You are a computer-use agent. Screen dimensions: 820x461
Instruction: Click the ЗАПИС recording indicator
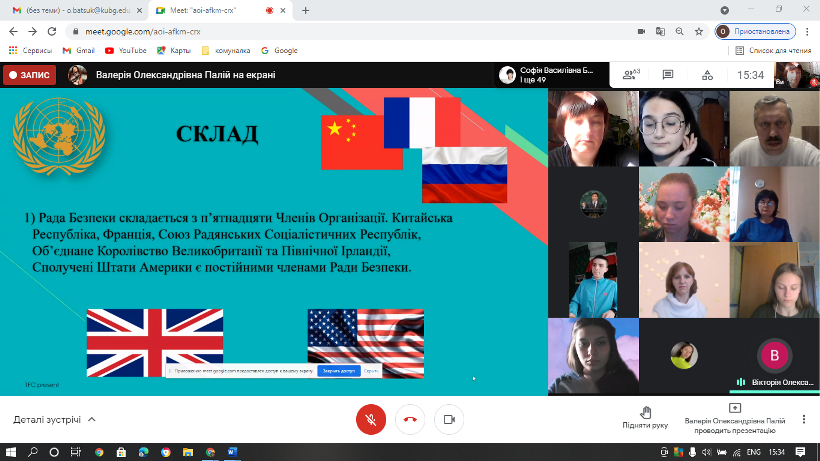(x=30, y=75)
